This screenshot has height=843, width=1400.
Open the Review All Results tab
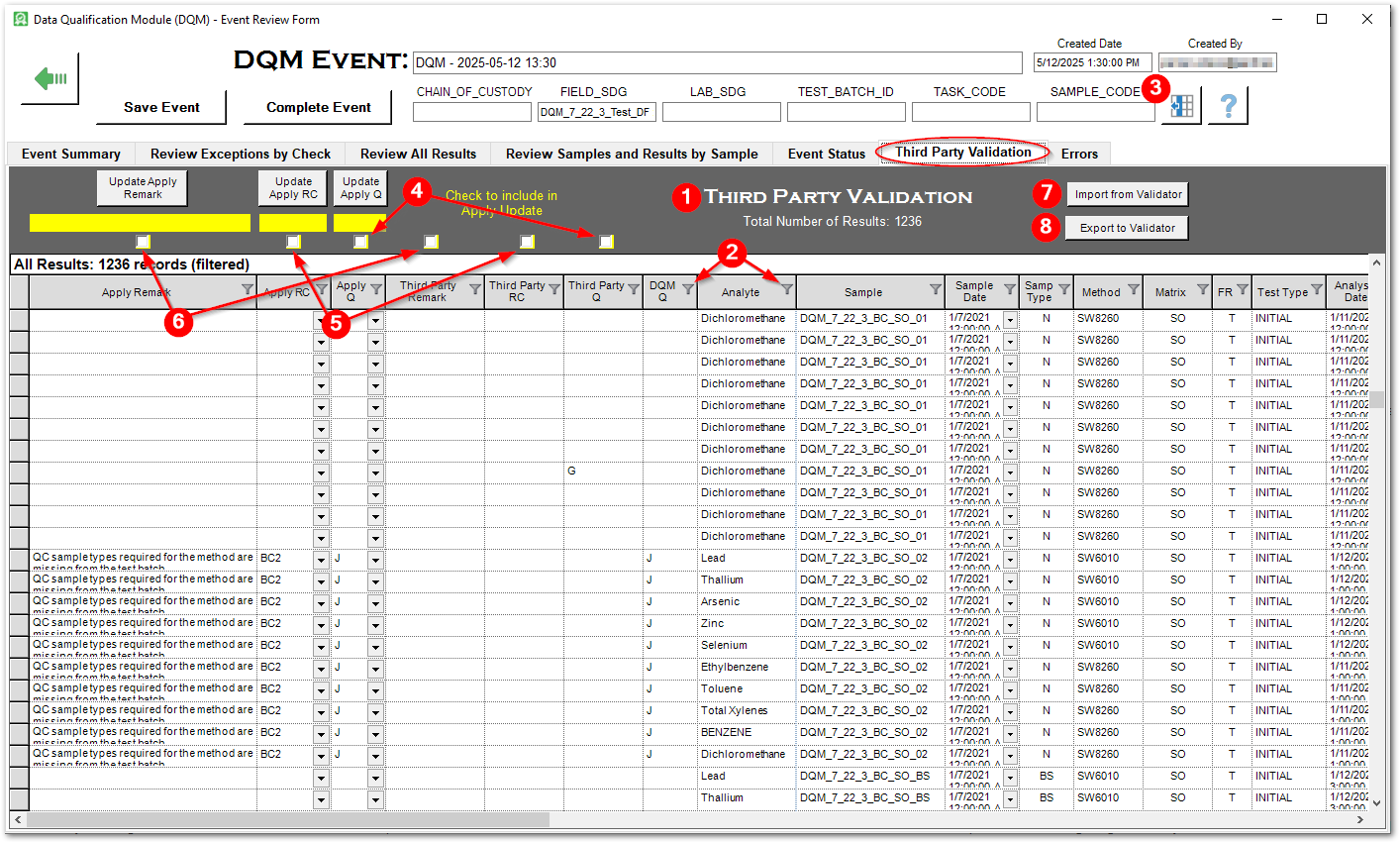click(x=417, y=154)
